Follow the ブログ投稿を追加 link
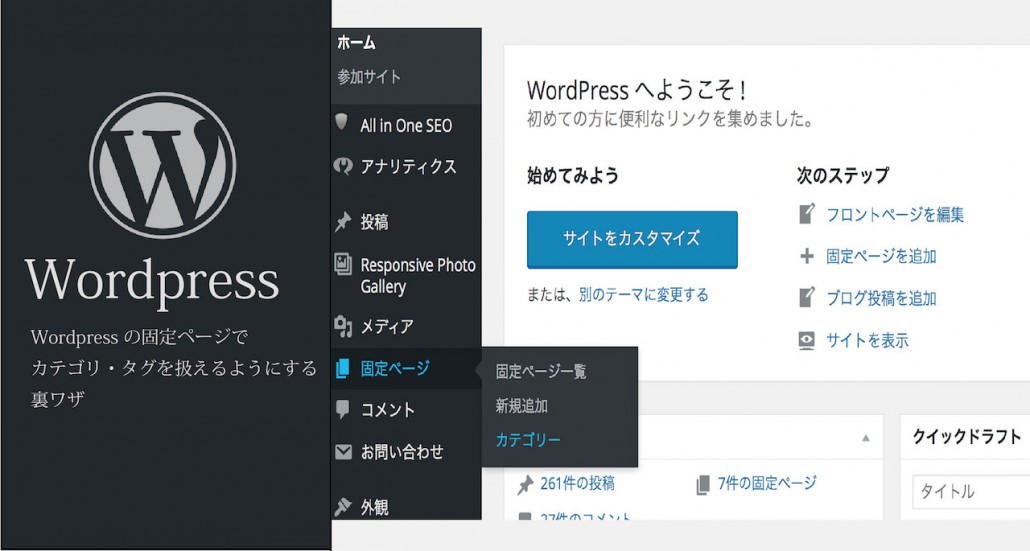The height and width of the screenshot is (551, 1030). (881, 298)
